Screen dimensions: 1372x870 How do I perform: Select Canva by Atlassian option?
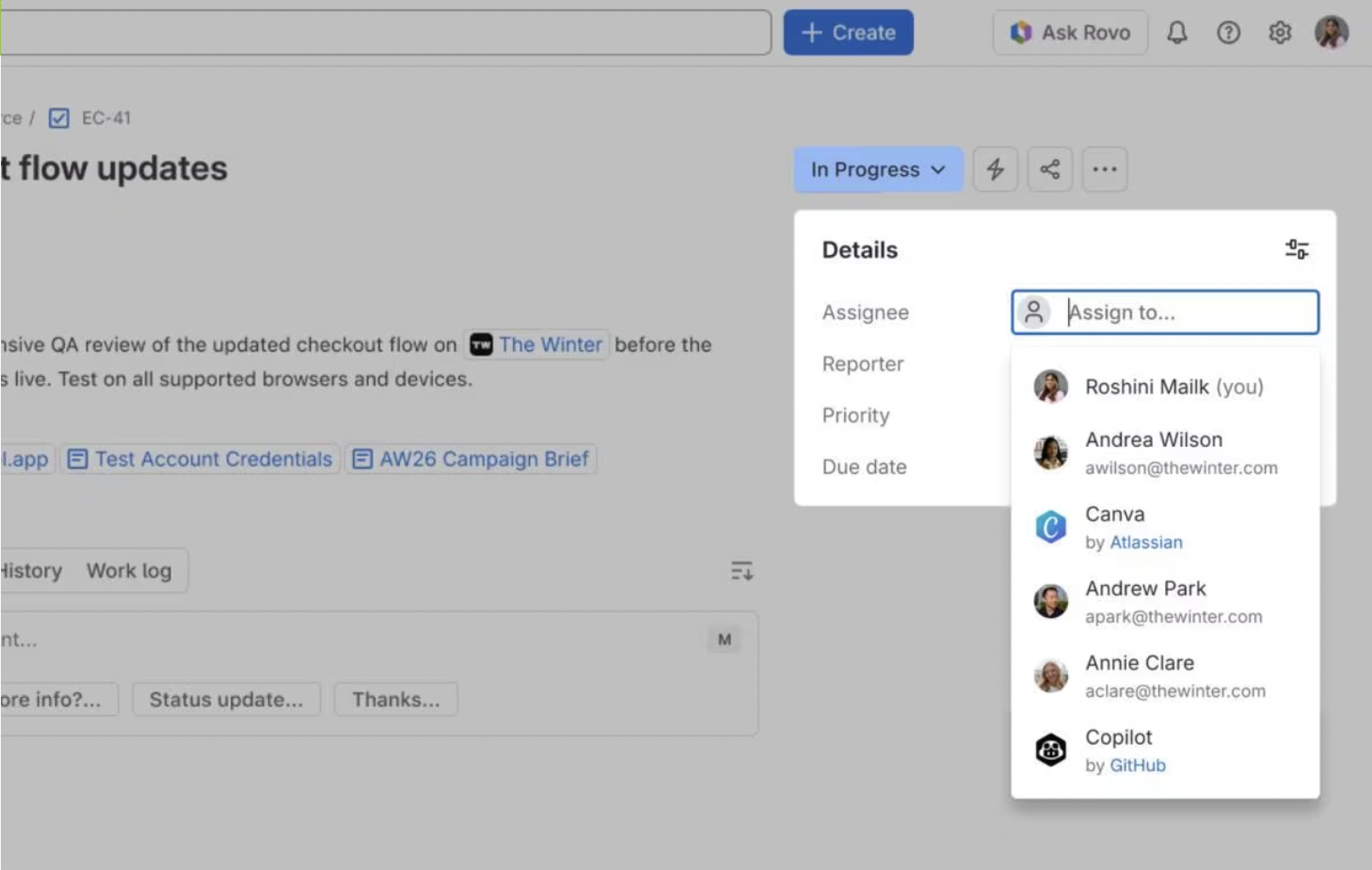pyautogui.click(x=1165, y=528)
